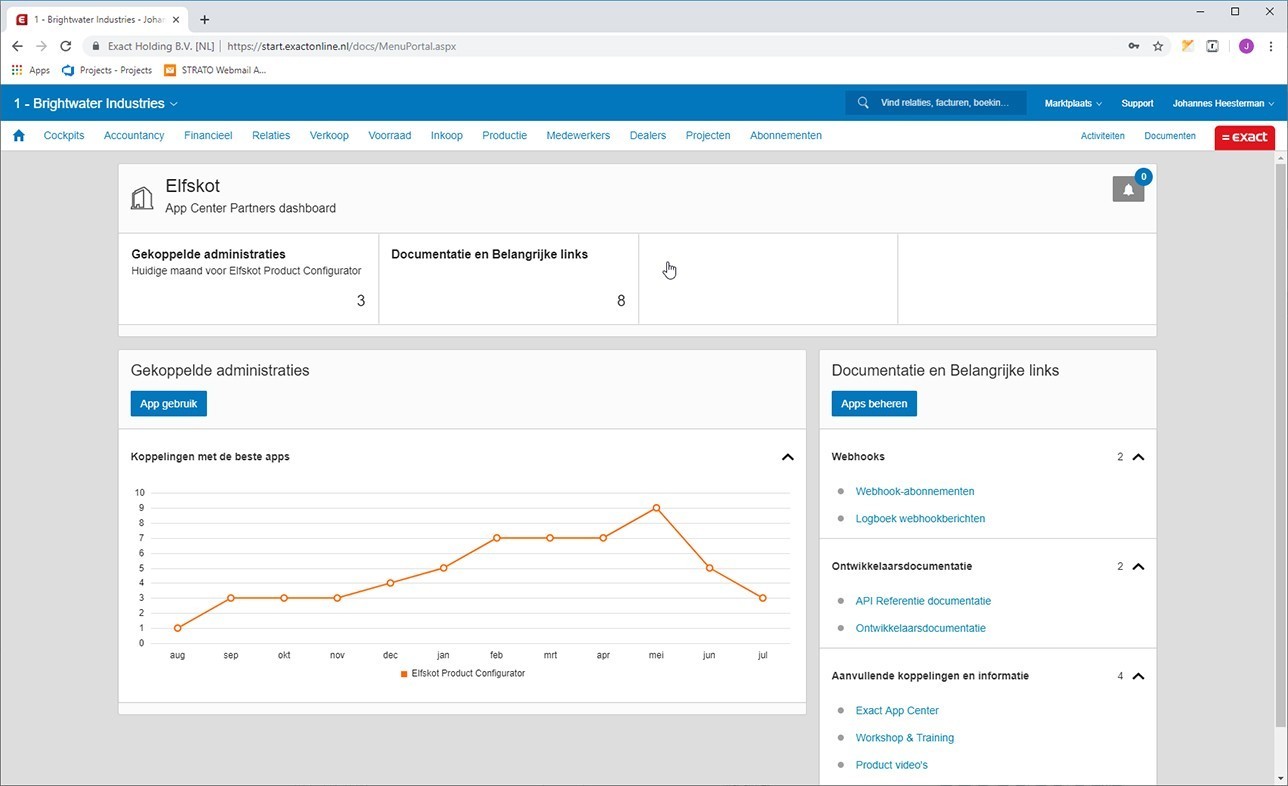Open Johannes Heesterman user menu
Image resolution: width=1288 pixels, height=786 pixels.
click(1223, 103)
